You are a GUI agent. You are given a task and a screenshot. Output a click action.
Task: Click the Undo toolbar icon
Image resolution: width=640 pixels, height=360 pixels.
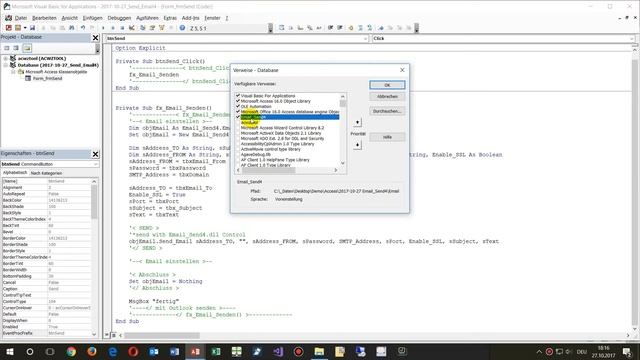pos(83,28)
